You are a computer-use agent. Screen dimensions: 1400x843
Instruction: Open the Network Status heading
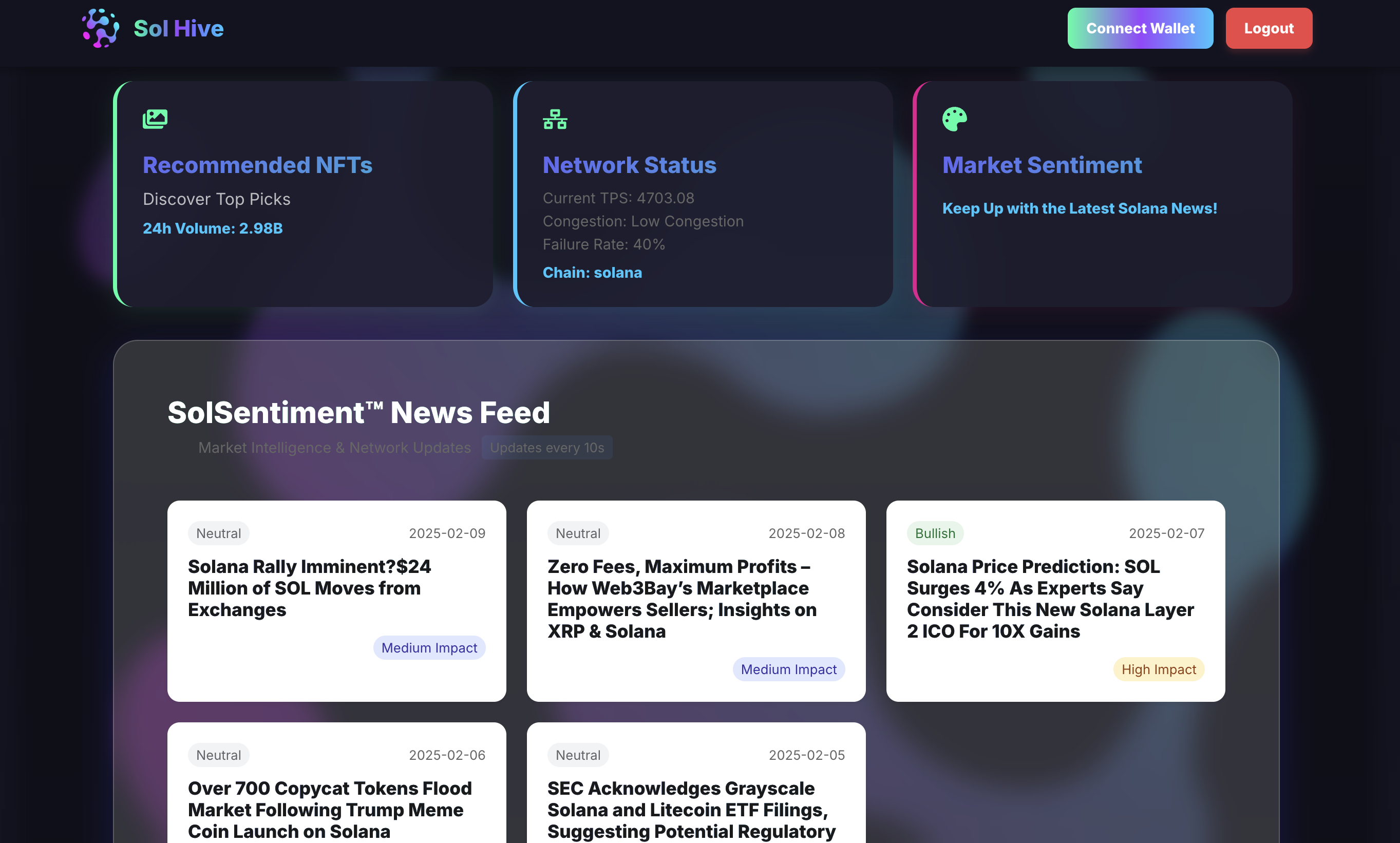coord(629,165)
